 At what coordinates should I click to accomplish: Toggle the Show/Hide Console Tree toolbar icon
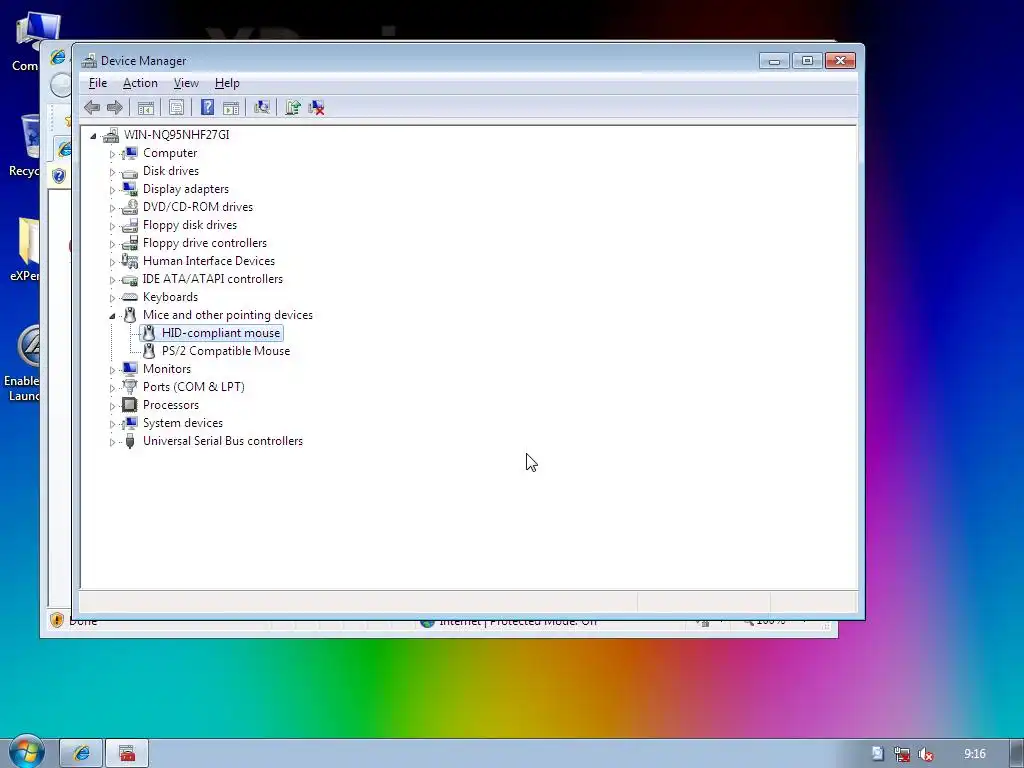pos(146,108)
